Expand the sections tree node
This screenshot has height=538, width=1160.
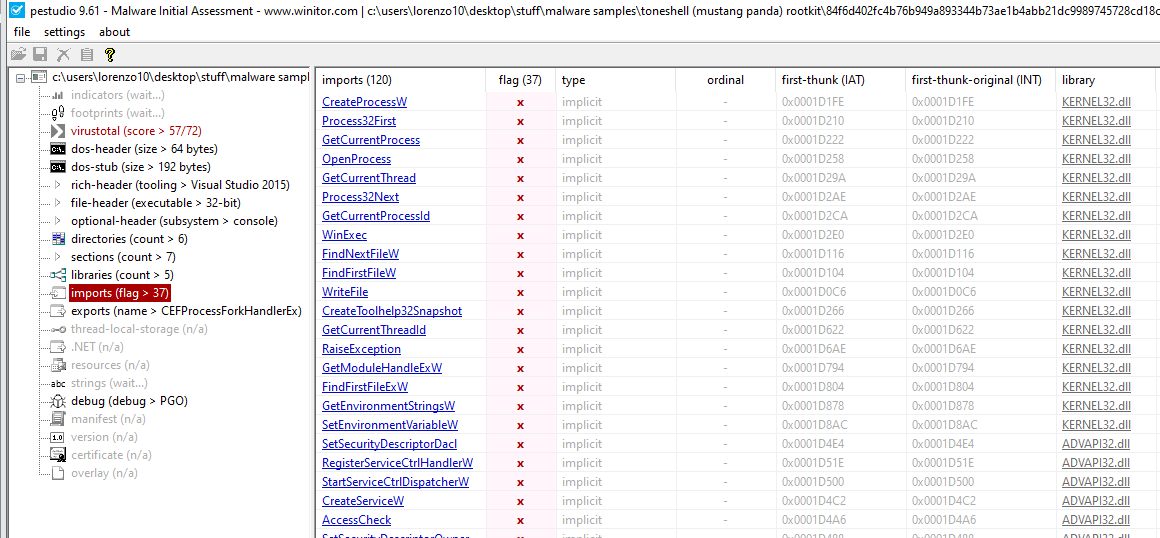point(58,257)
